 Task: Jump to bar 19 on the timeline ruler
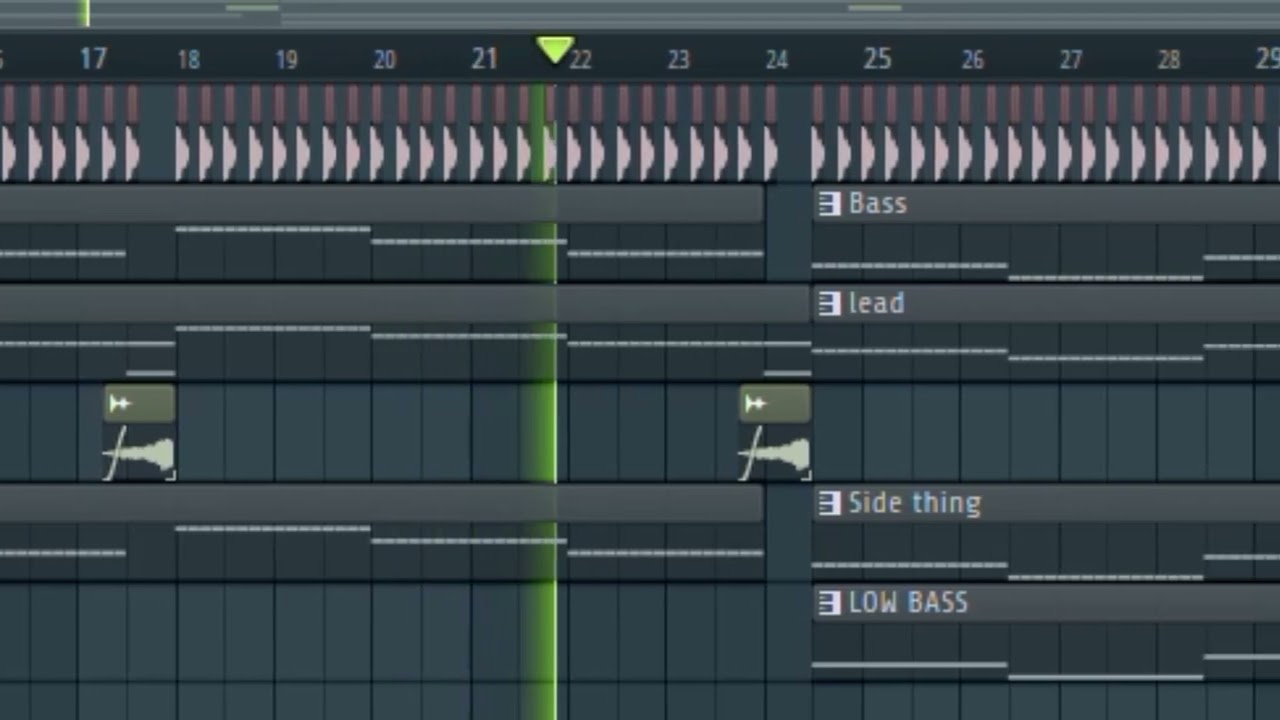(x=286, y=60)
